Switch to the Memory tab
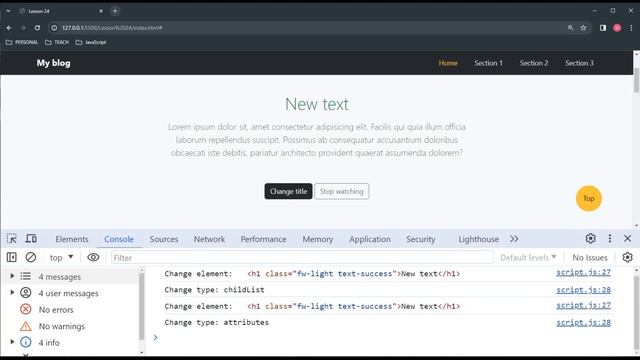The image size is (640, 360). 318,239
